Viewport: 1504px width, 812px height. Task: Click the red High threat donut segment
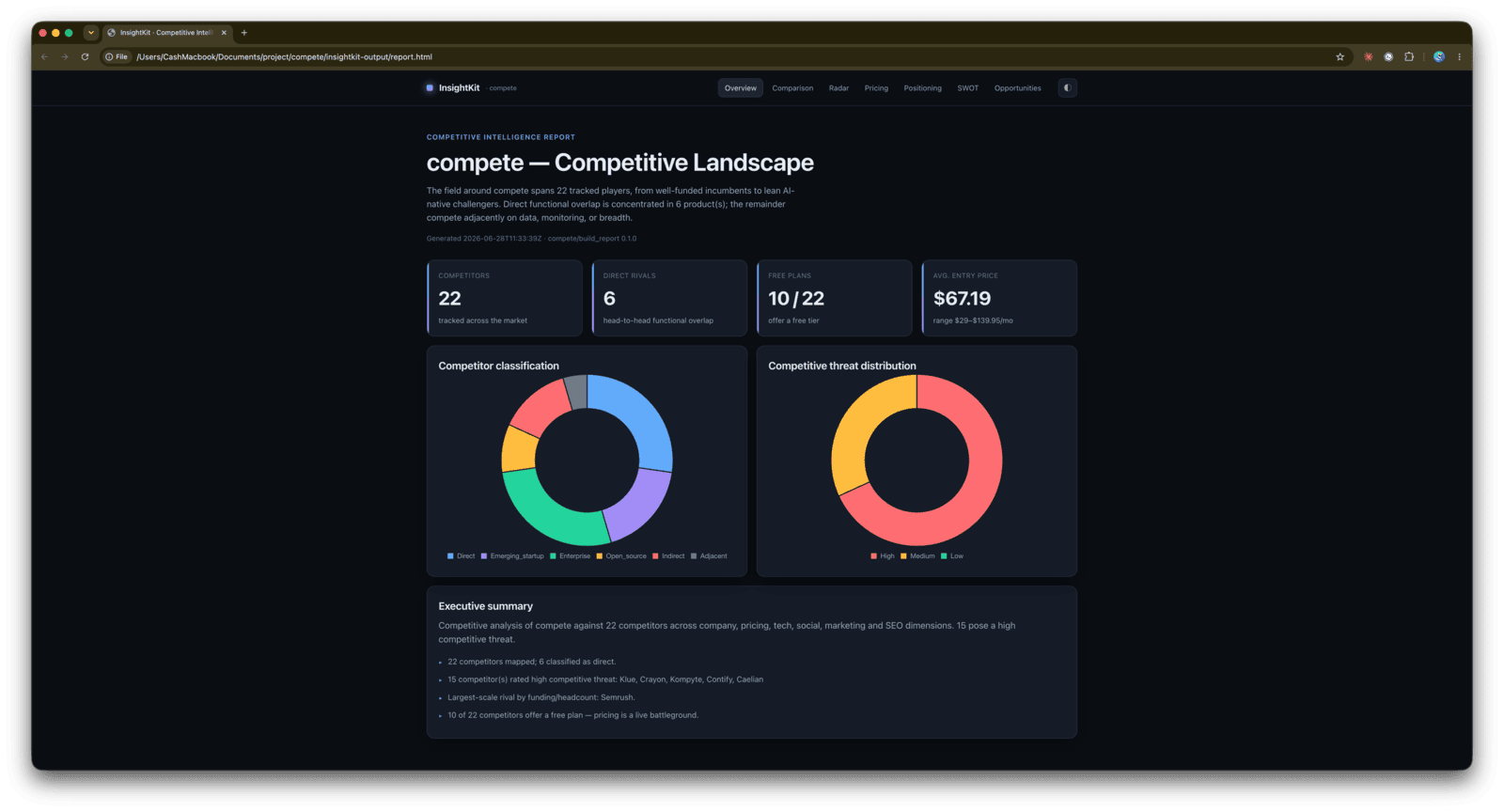[x=978, y=498]
